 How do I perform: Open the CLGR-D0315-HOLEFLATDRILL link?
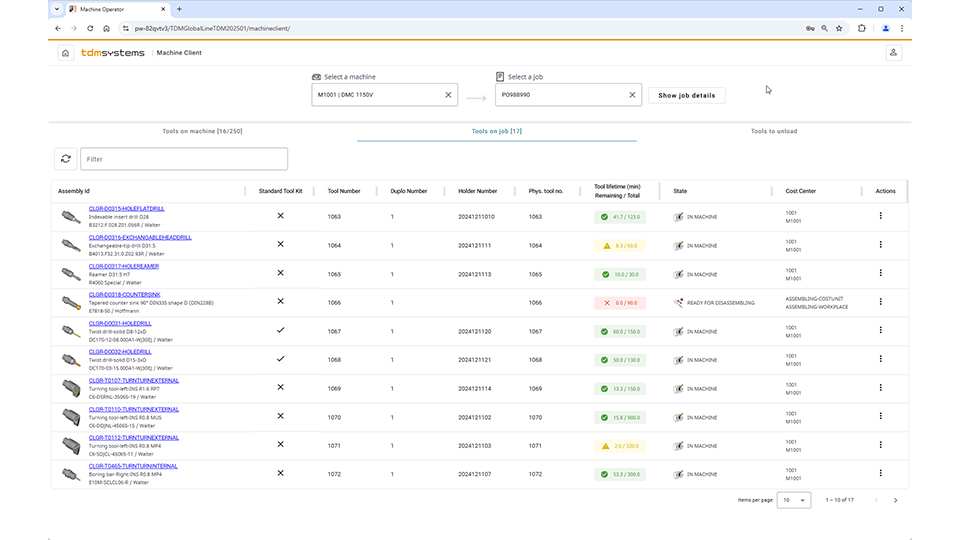pyautogui.click(x=126, y=209)
